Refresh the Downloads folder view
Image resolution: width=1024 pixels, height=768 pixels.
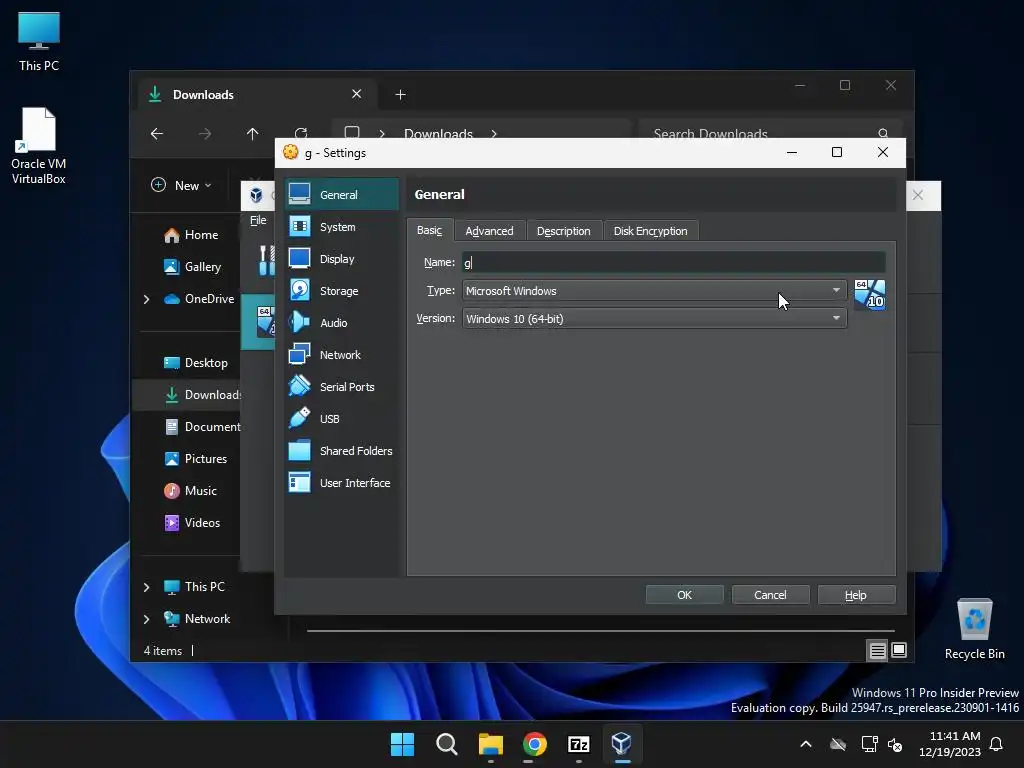point(300,133)
